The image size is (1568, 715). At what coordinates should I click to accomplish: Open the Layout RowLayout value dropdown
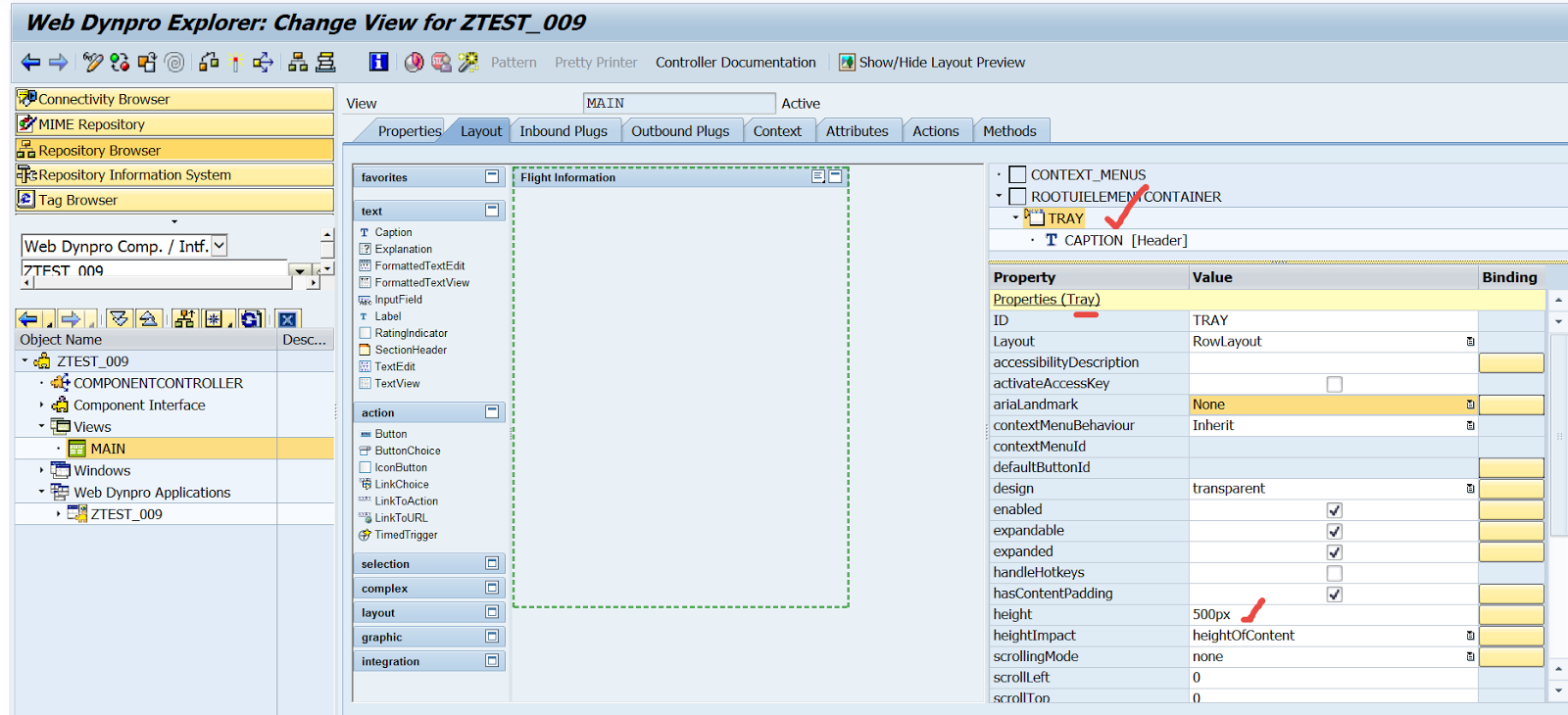click(x=1470, y=342)
